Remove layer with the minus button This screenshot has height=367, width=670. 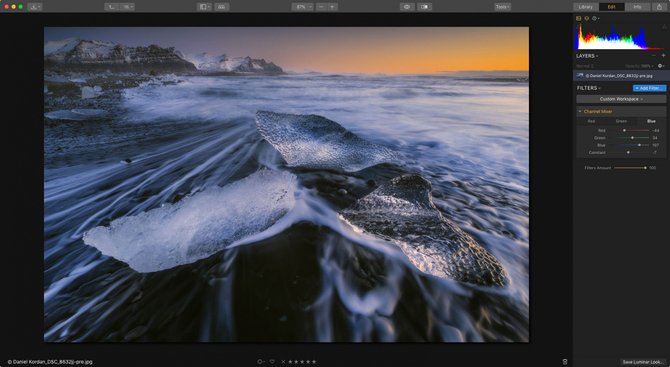pyautogui.click(x=654, y=56)
